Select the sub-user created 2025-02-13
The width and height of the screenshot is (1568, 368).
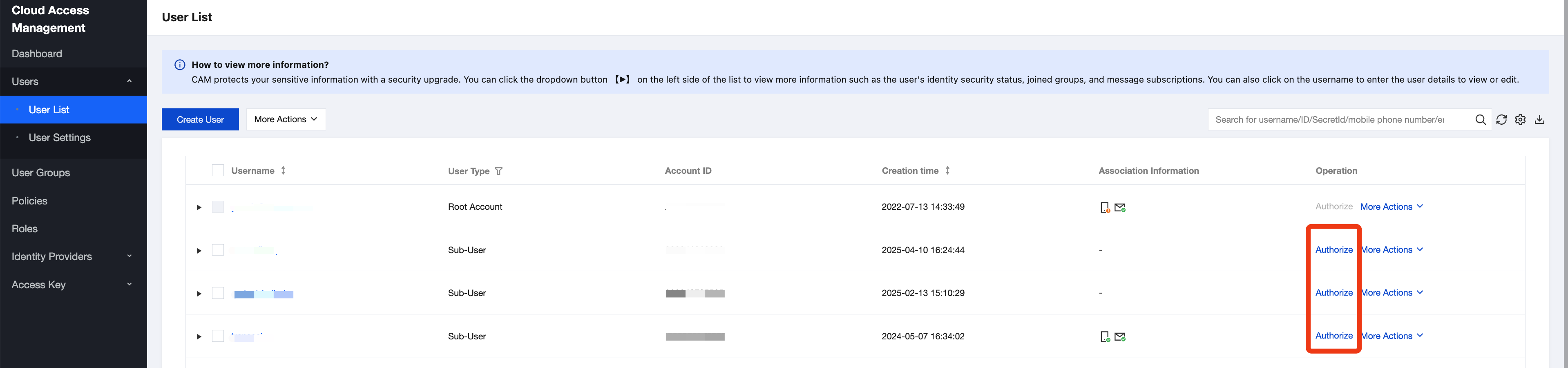(x=217, y=293)
